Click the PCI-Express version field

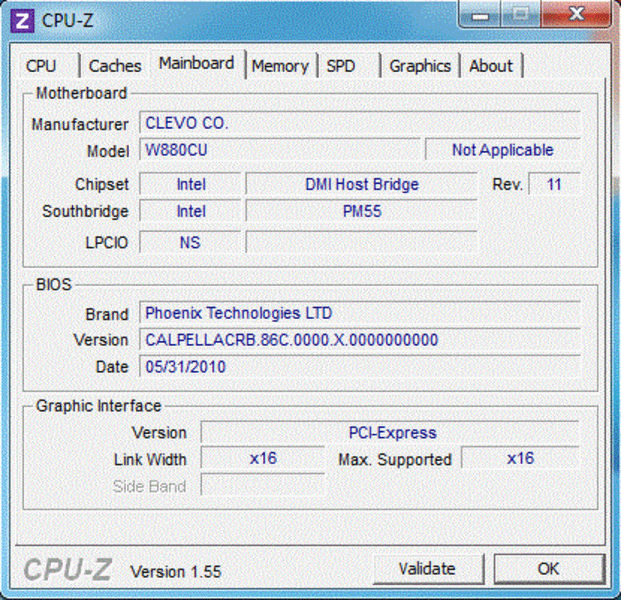pyautogui.click(x=390, y=432)
